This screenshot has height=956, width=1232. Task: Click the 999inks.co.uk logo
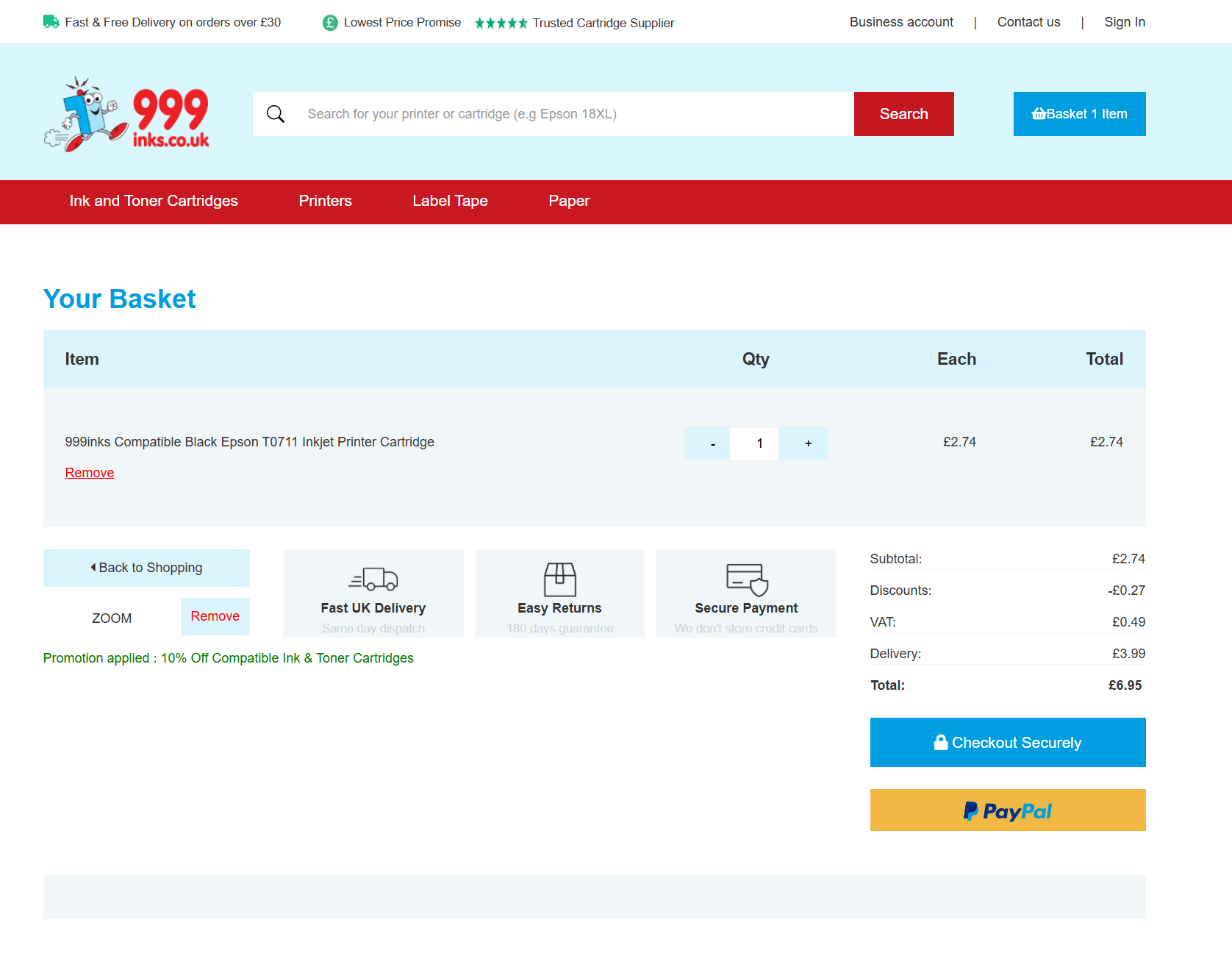[126, 114]
